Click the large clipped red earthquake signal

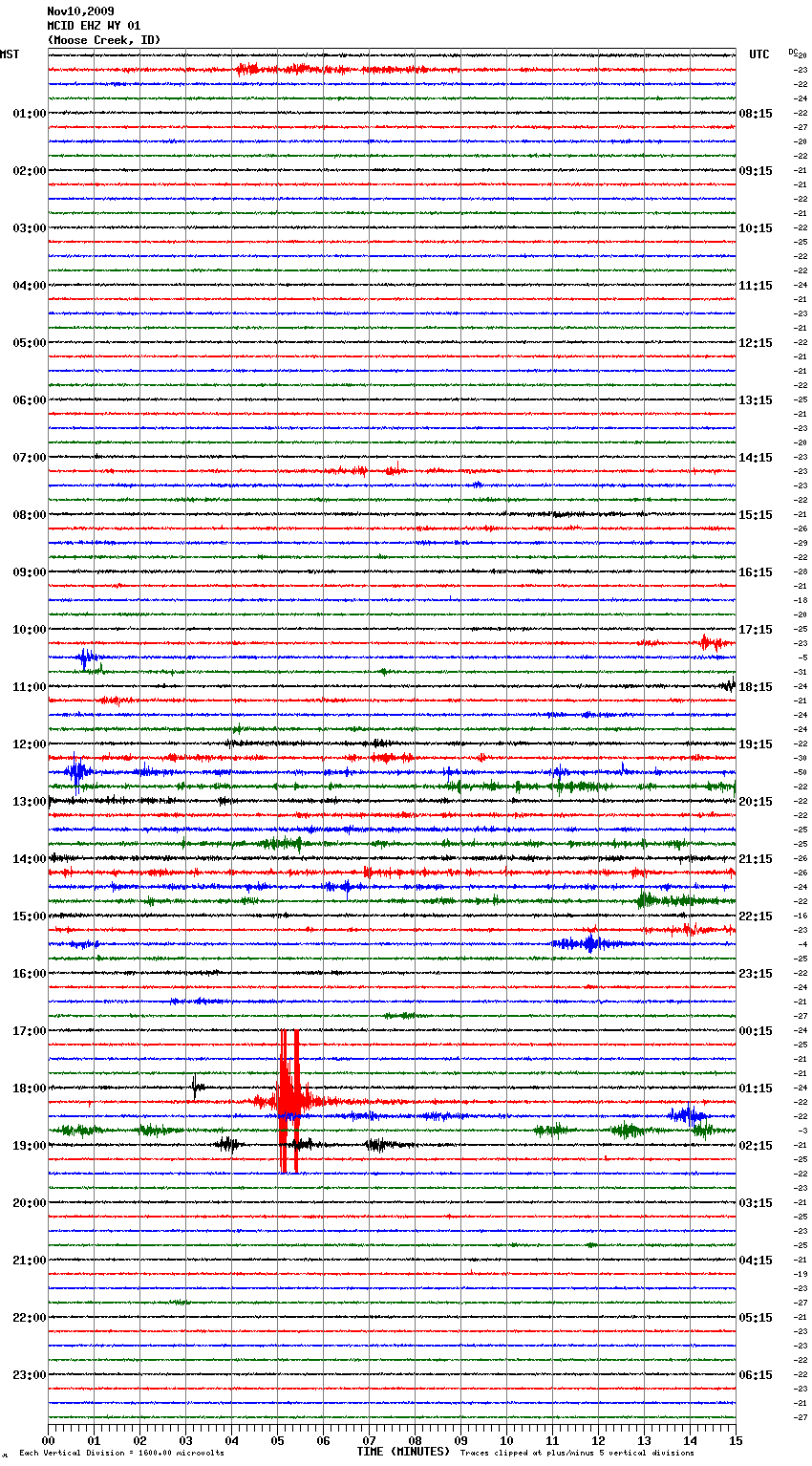289,1101
